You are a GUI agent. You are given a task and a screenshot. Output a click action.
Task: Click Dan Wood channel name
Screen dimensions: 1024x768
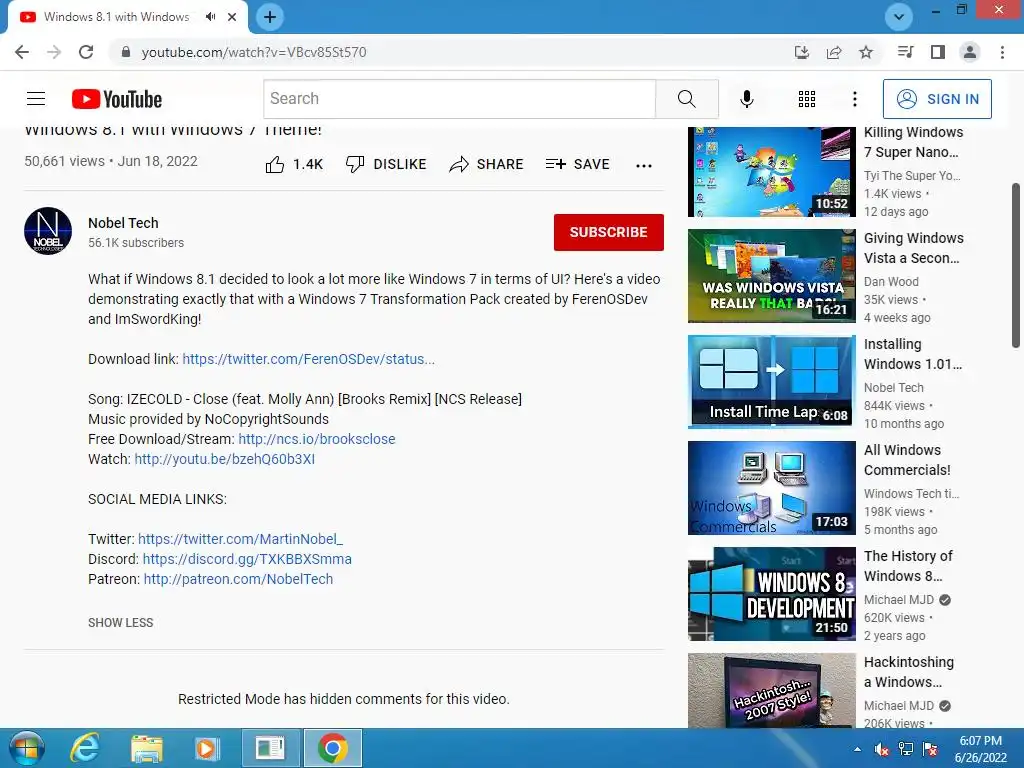(891, 281)
